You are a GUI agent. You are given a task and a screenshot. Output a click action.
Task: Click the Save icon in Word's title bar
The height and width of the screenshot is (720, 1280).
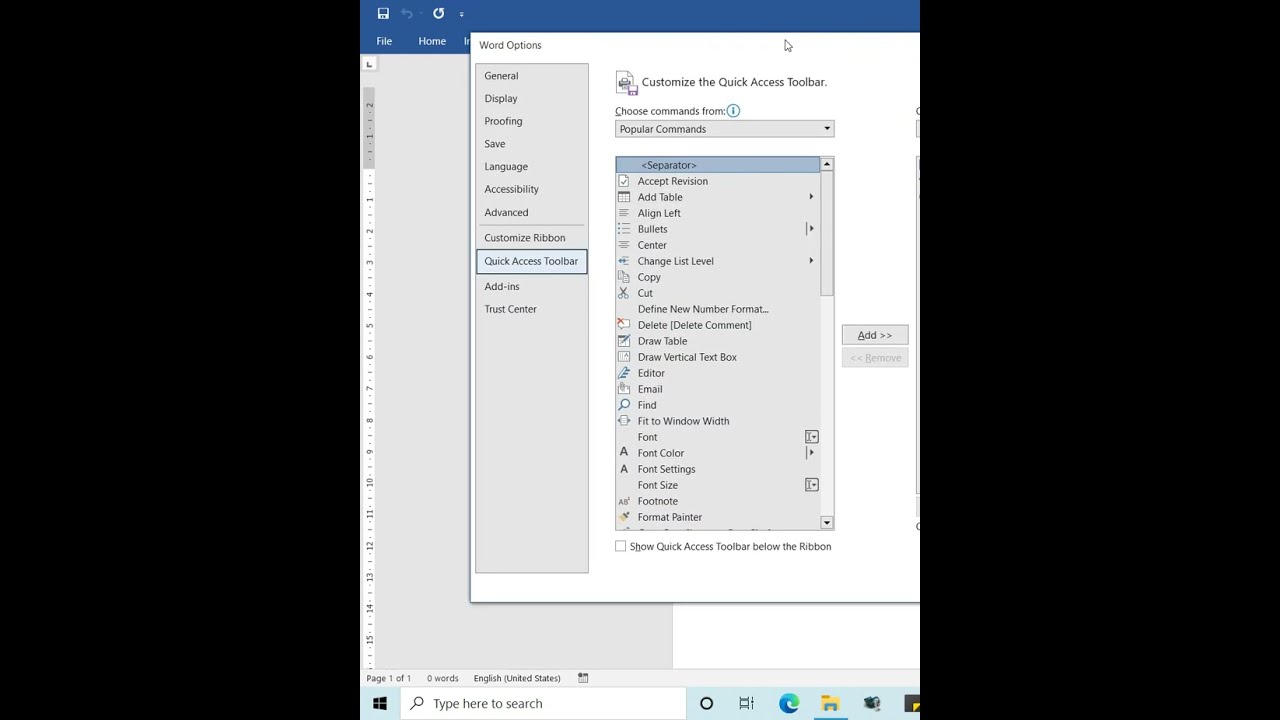click(x=383, y=13)
